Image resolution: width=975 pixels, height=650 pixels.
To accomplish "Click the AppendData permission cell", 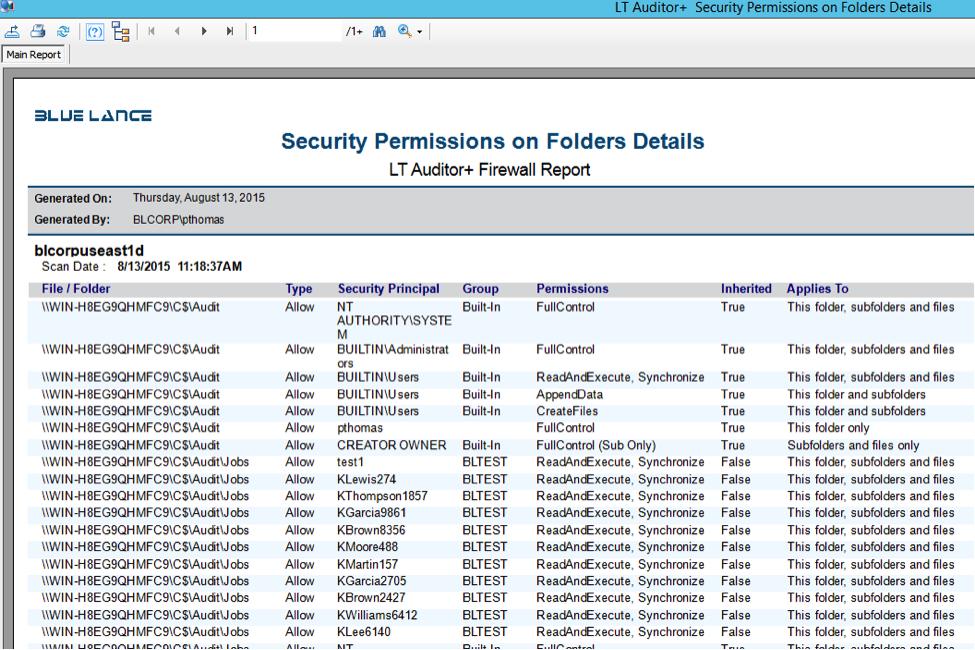I will coord(570,394).
